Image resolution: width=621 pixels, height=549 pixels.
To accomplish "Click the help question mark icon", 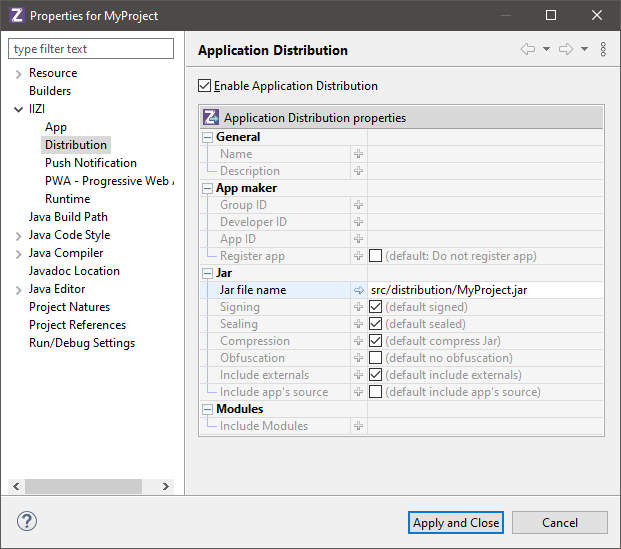I will [x=27, y=522].
